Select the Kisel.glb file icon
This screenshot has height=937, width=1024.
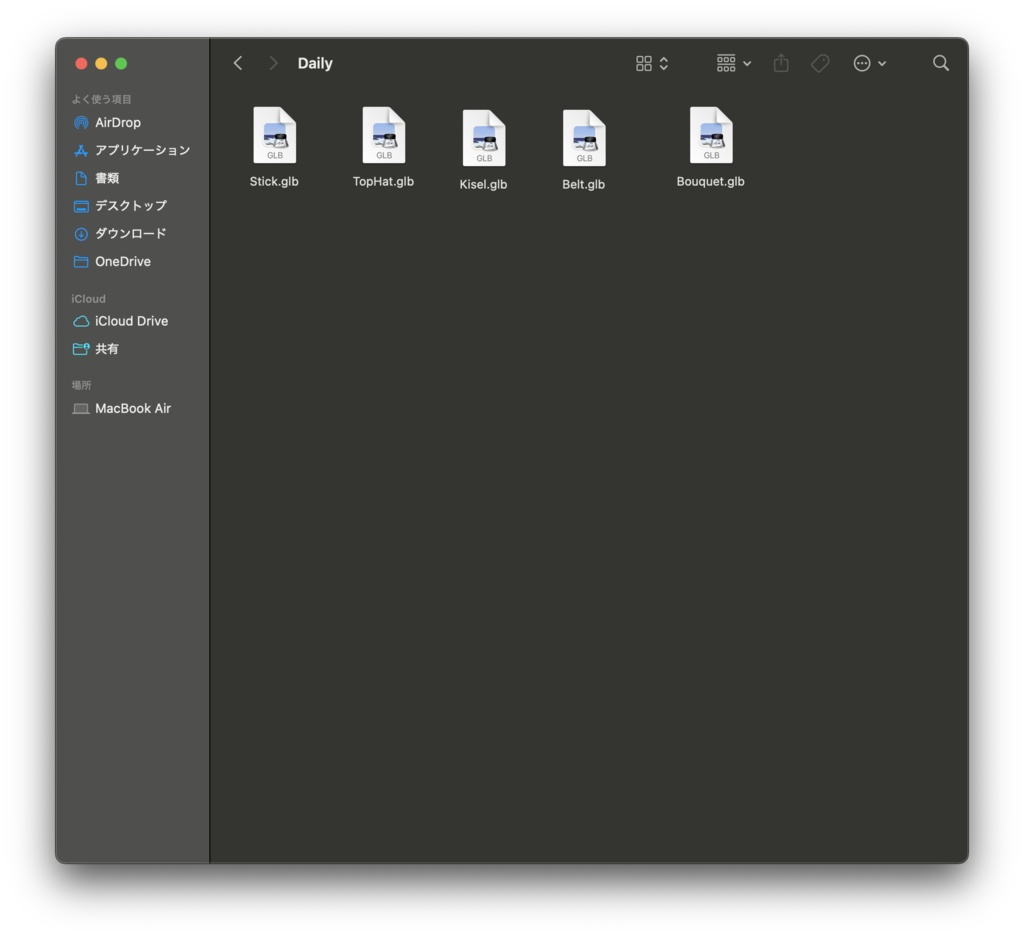[484, 138]
